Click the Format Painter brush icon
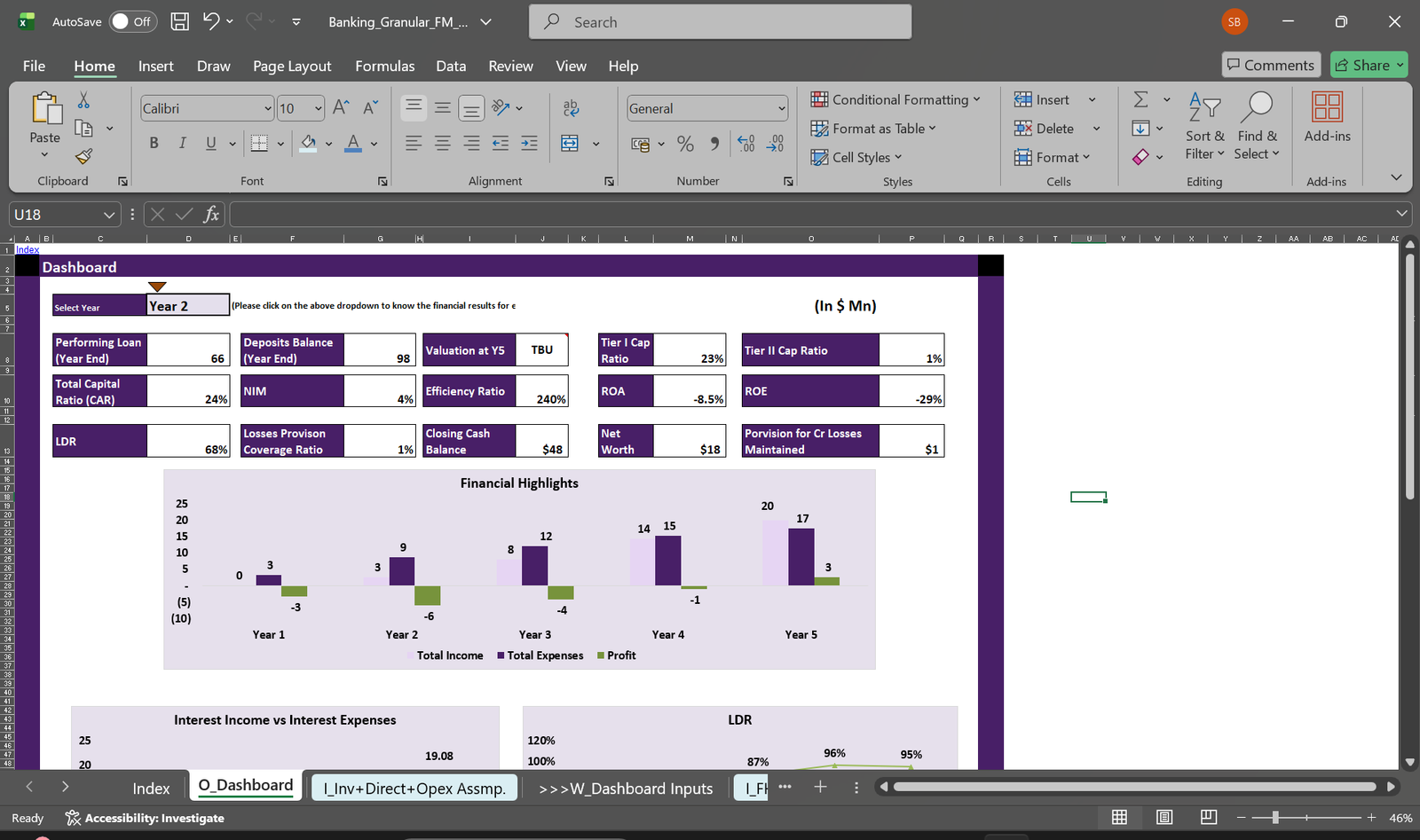 tap(83, 157)
